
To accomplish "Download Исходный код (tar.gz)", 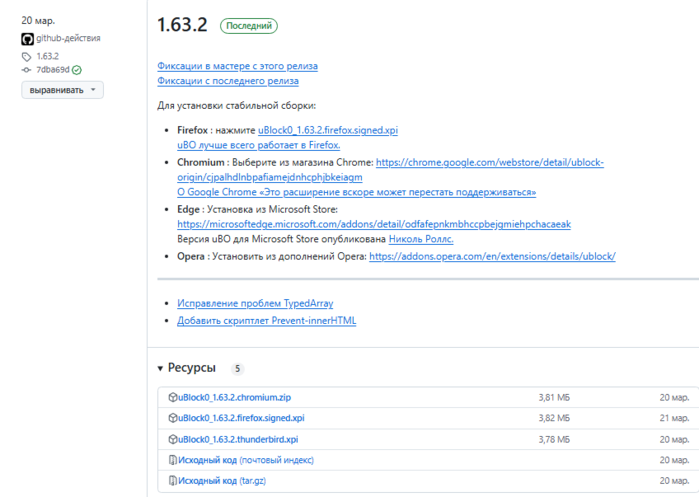I will coord(222,481).
